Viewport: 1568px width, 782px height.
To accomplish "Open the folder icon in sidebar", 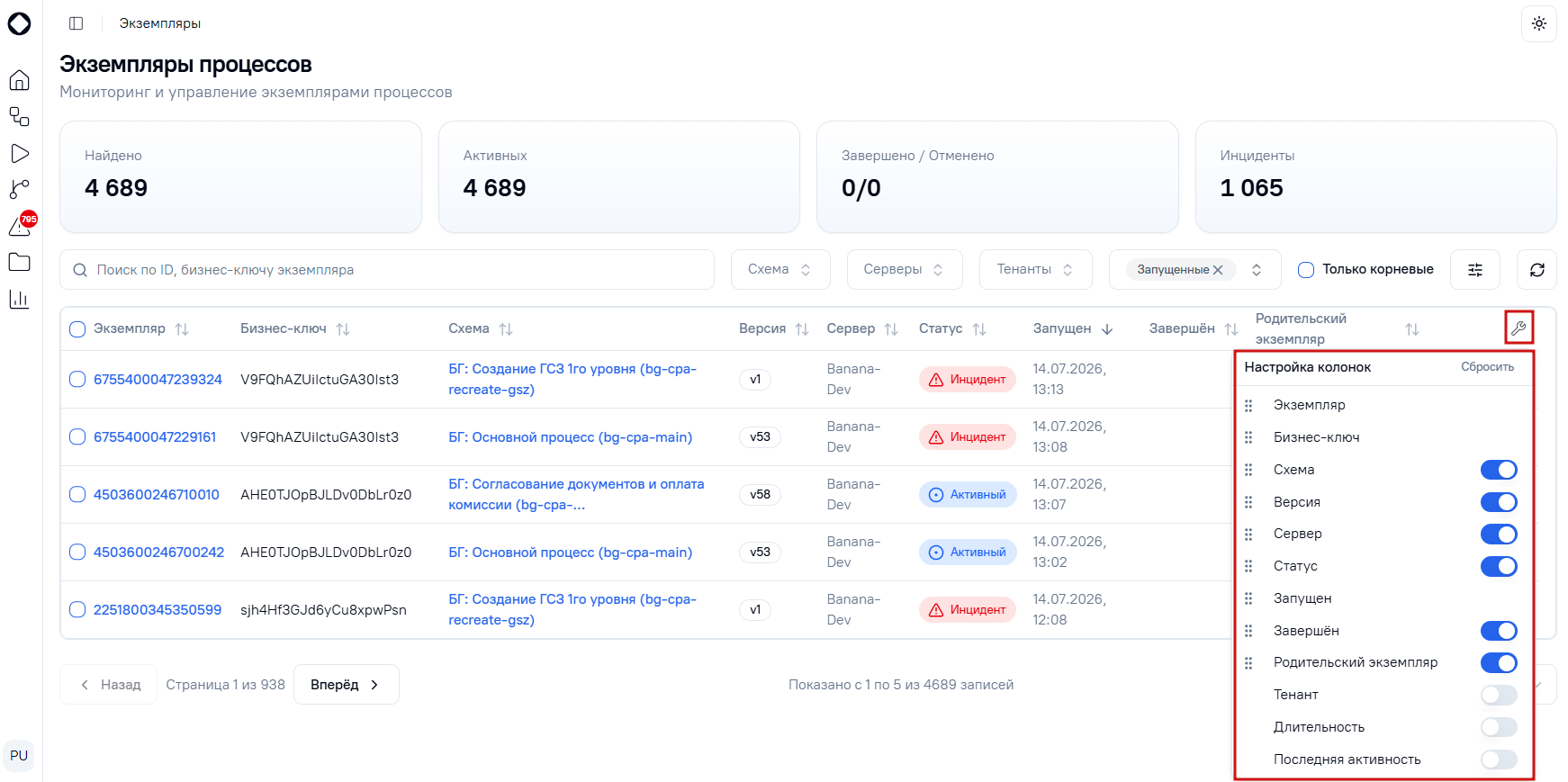I will coord(20,262).
